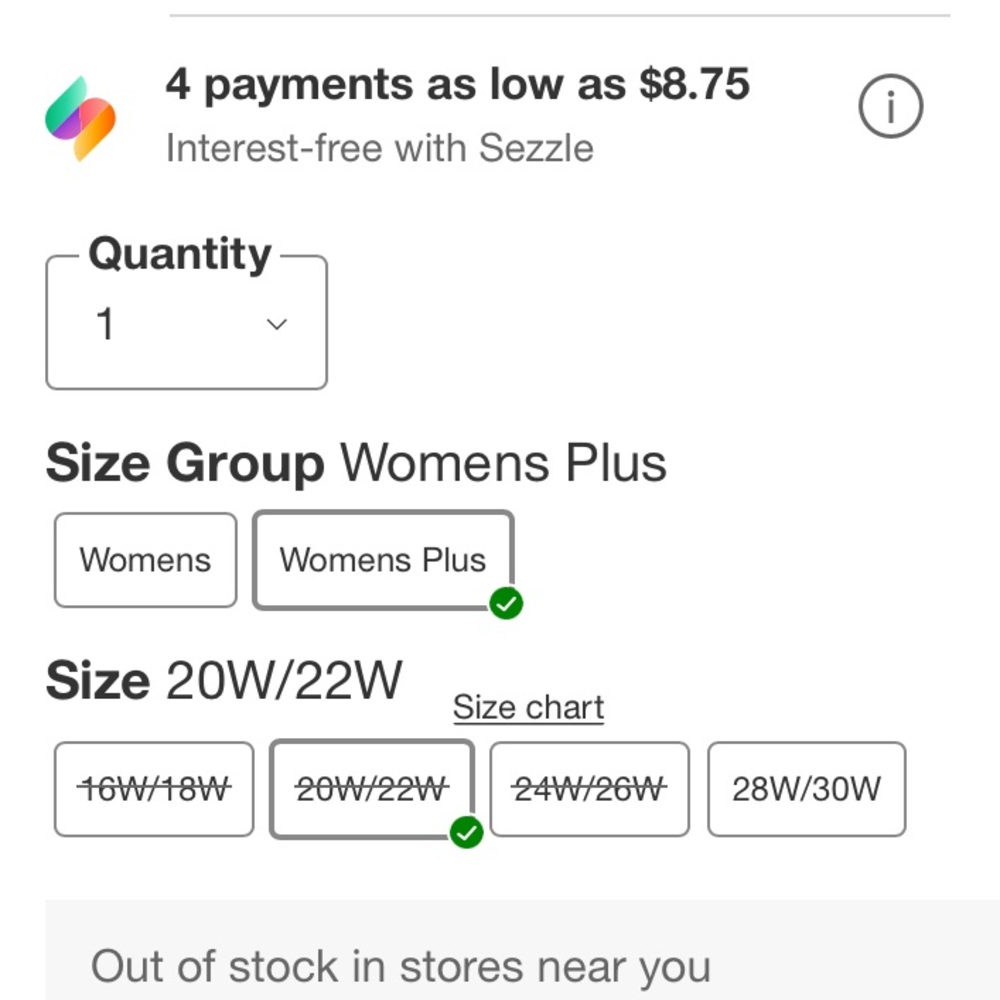This screenshot has height=1000, width=1000.
Task: Open the Sezzle payment info icon
Action: [x=890, y=107]
